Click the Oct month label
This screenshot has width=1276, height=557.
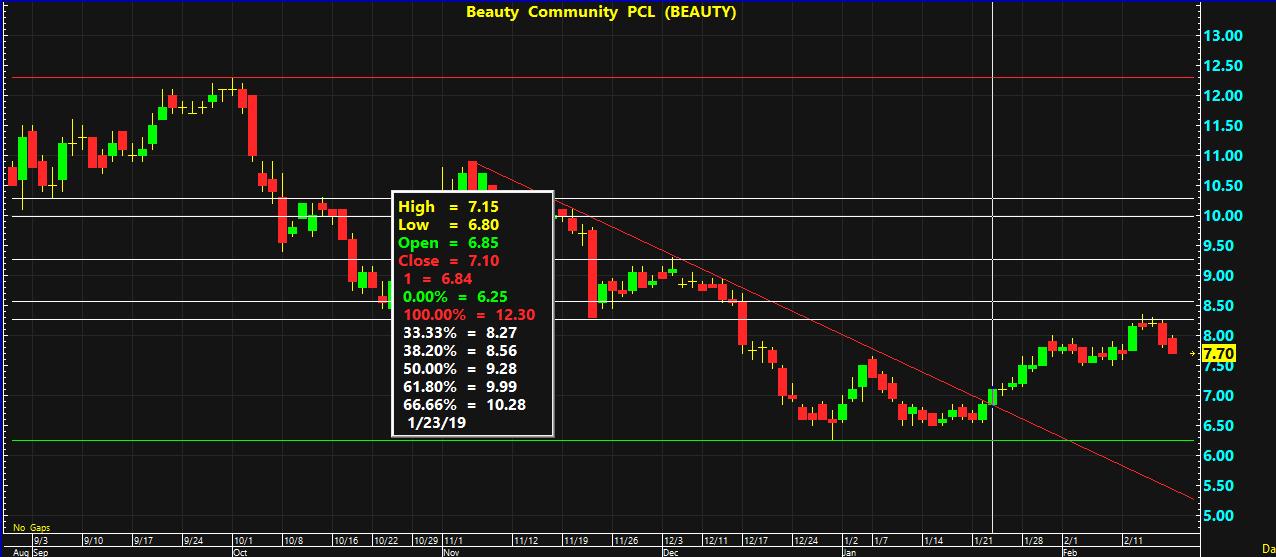[x=240, y=551]
